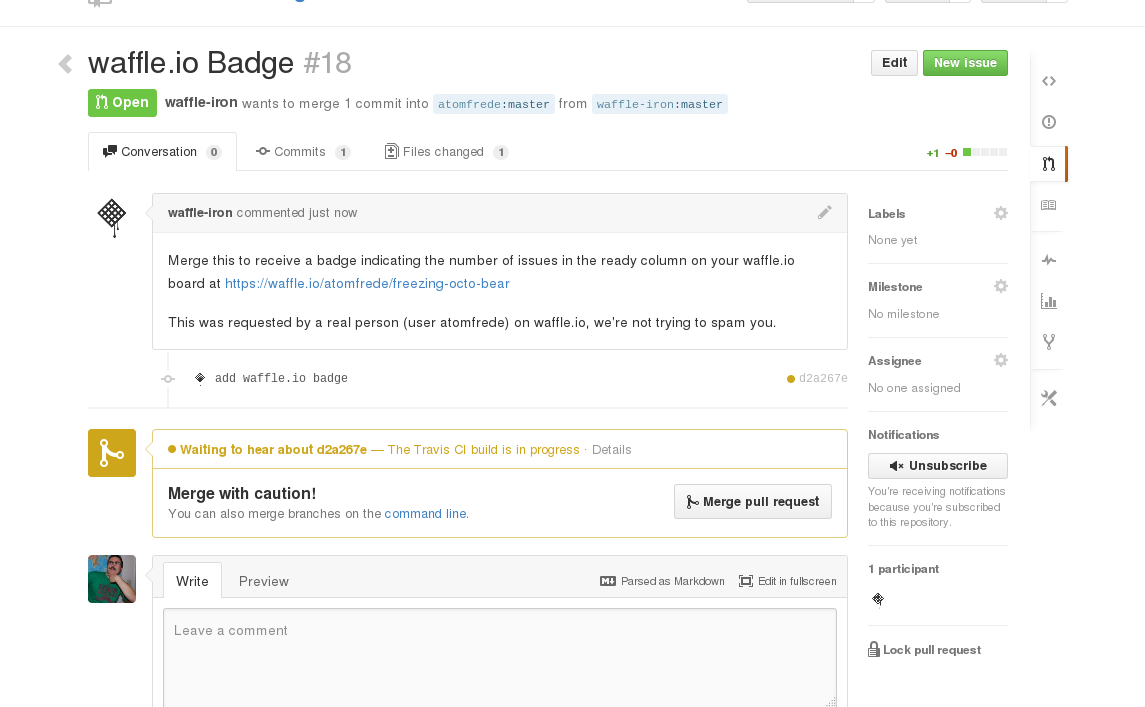The height and width of the screenshot is (707, 1145).
Task: Click Lock pull request
Action: 924,649
